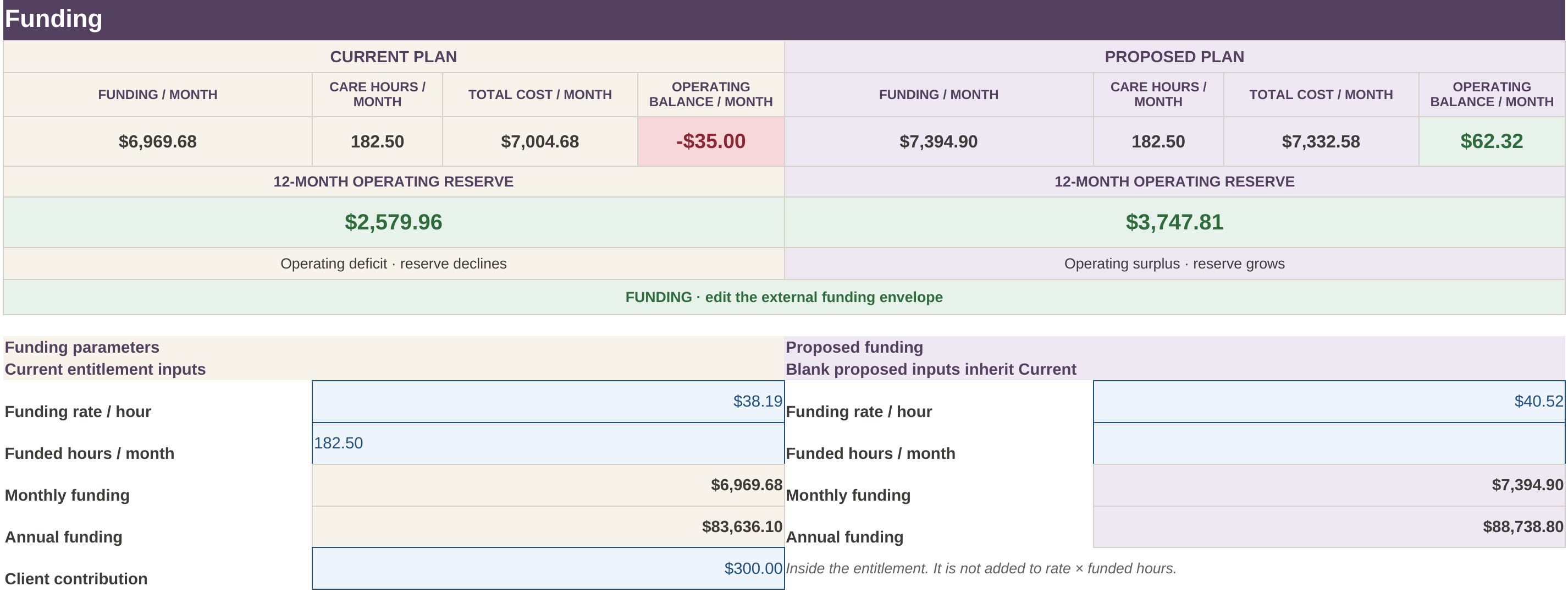This screenshot has width=1568, height=592.
Task: Click the current operating balance -$35.00
Action: (x=710, y=141)
